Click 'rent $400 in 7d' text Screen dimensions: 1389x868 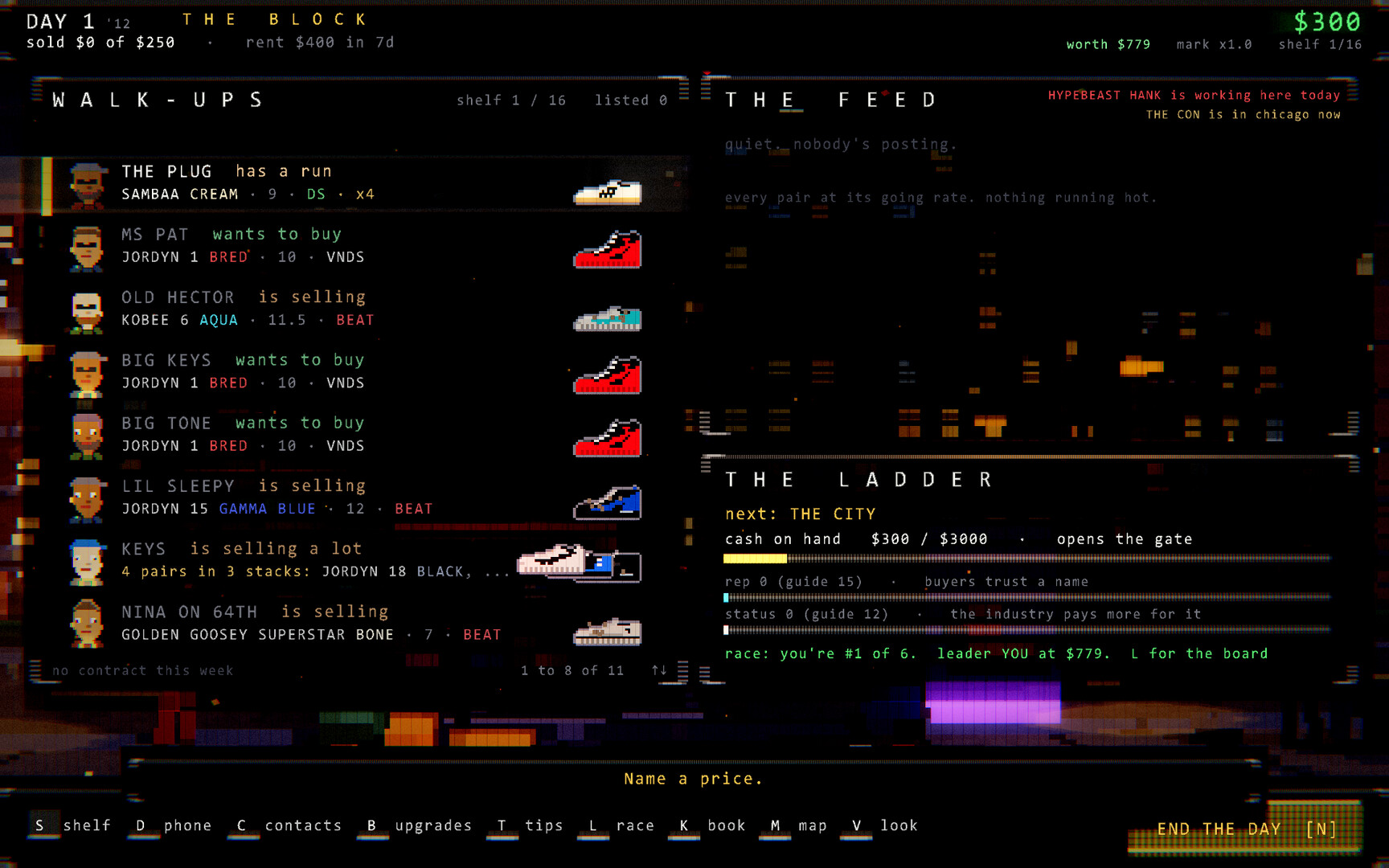coord(320,42)
